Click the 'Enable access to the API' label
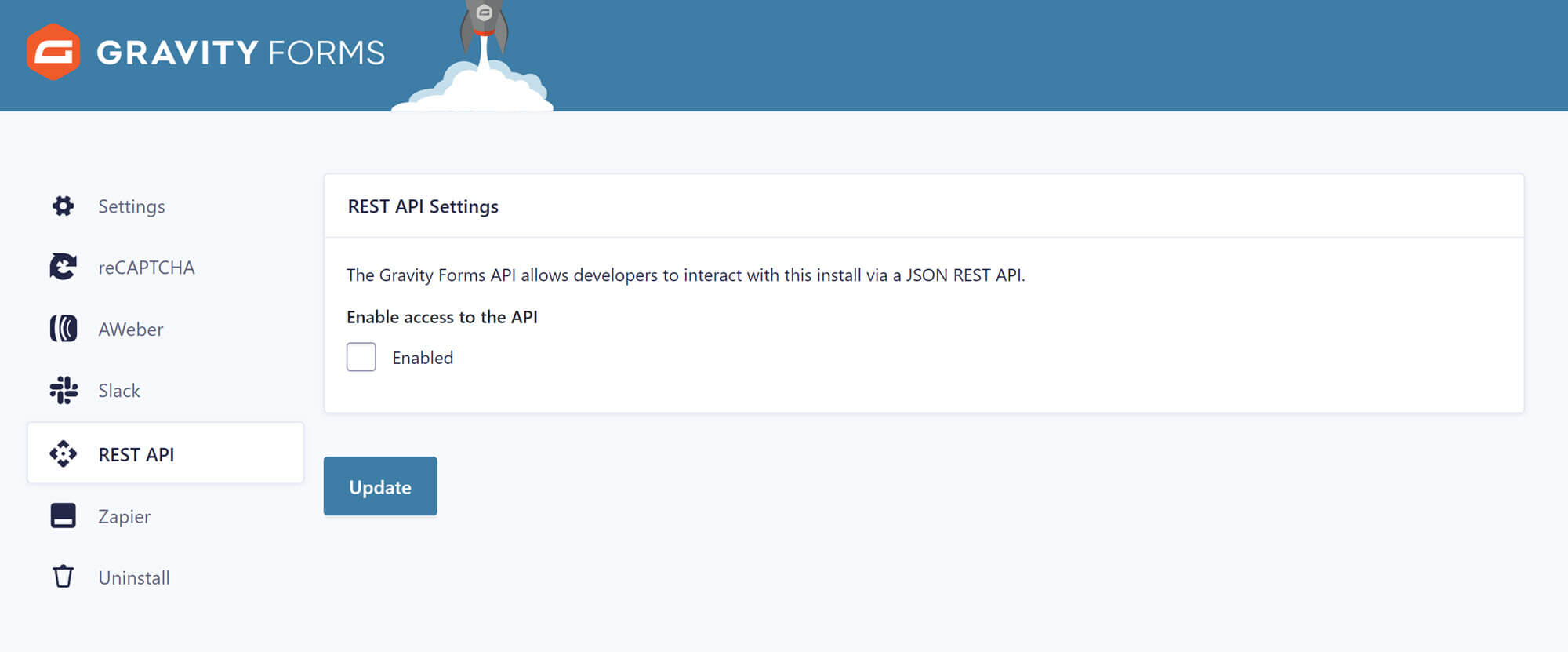The image size is (1568, 652). [442, 317]
